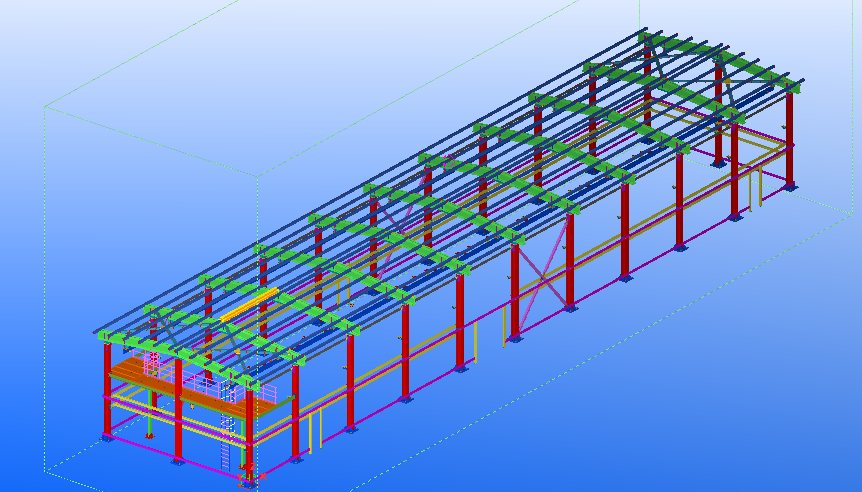Select the pink handrail on the mezzanine

click(x=196, y=383)
